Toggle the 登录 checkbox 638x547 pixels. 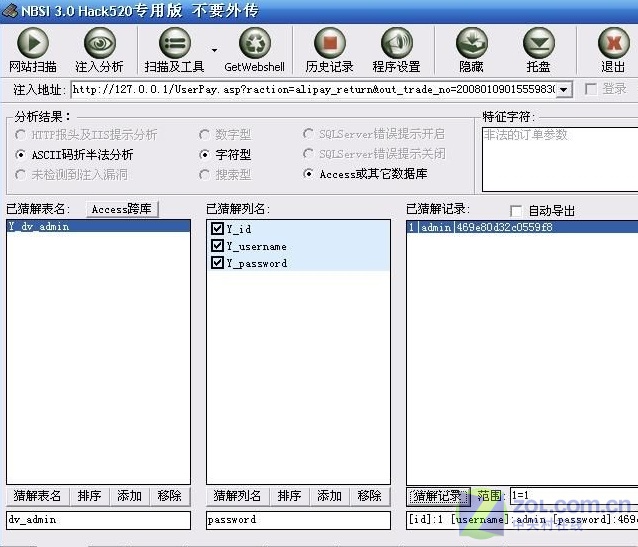click(590, 89)
